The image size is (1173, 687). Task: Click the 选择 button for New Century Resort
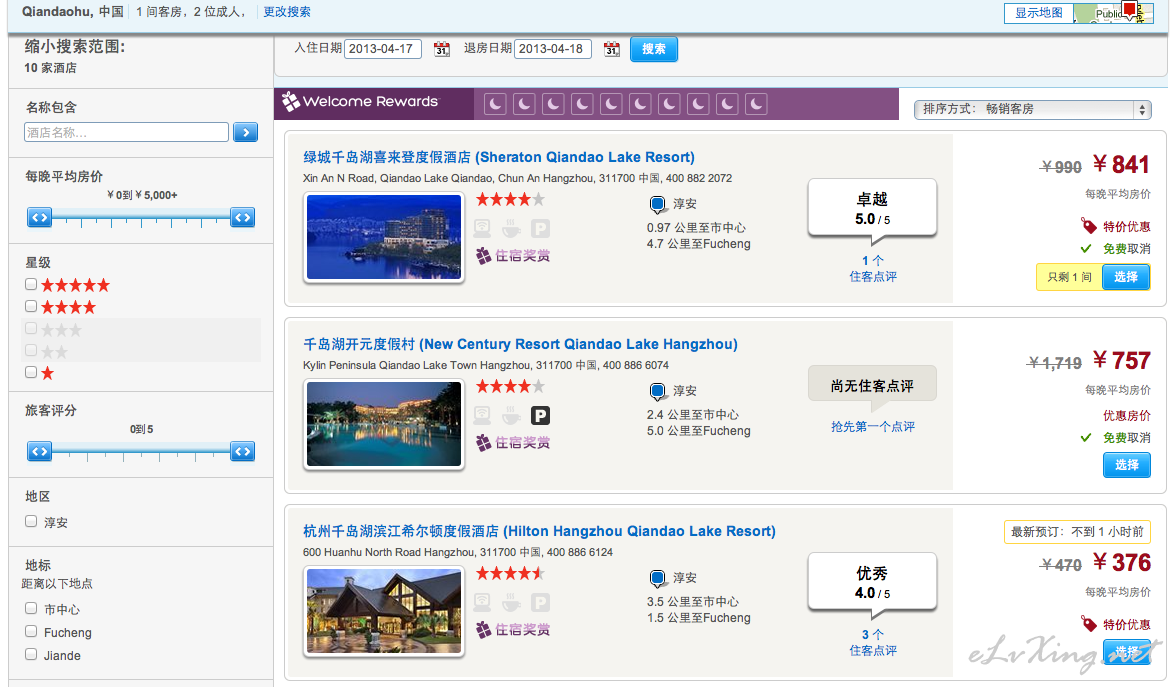click(1127, 465)
